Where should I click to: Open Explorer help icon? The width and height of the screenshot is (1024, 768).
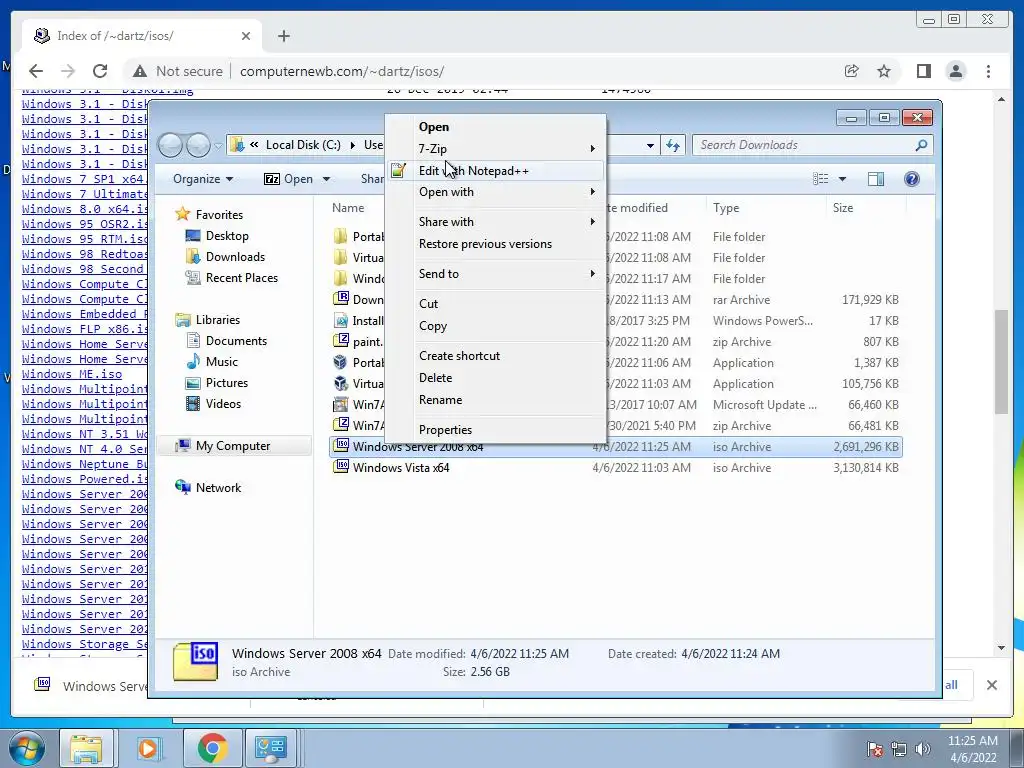click(912, 179)
